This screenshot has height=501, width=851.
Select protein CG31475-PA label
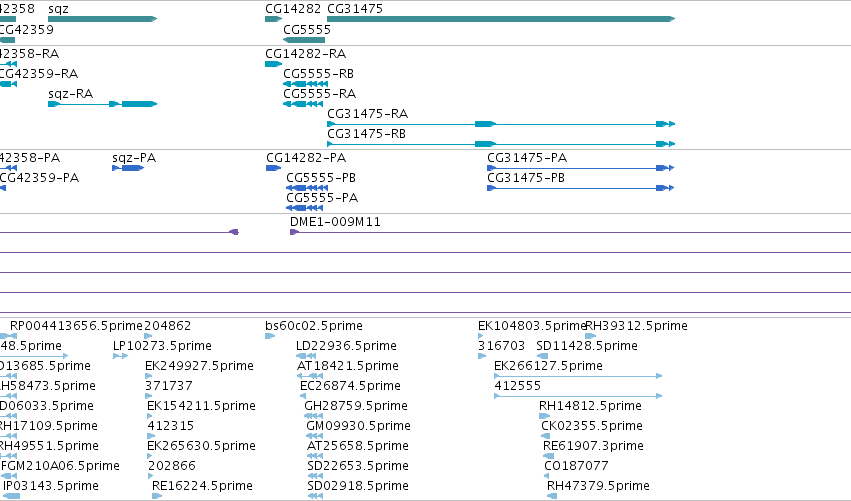[527, 158]
